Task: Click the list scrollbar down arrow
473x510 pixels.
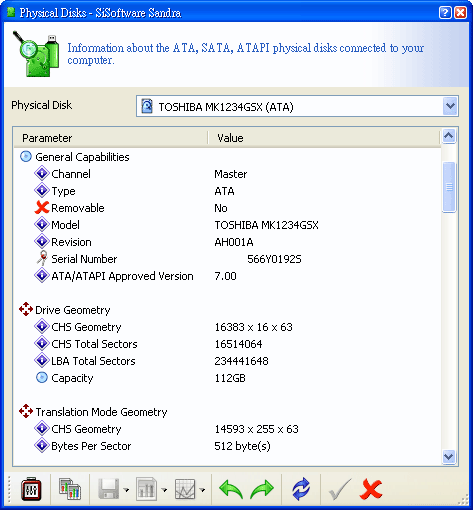Action: click(449, 457)
